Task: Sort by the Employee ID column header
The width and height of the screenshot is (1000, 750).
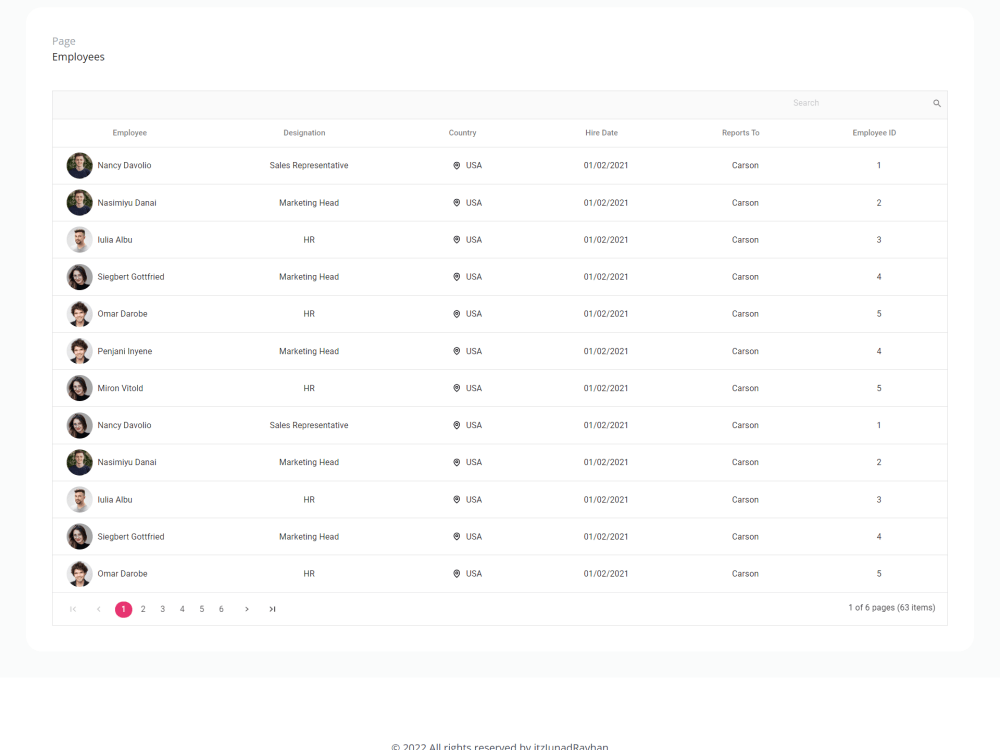Action: point(873,132)
